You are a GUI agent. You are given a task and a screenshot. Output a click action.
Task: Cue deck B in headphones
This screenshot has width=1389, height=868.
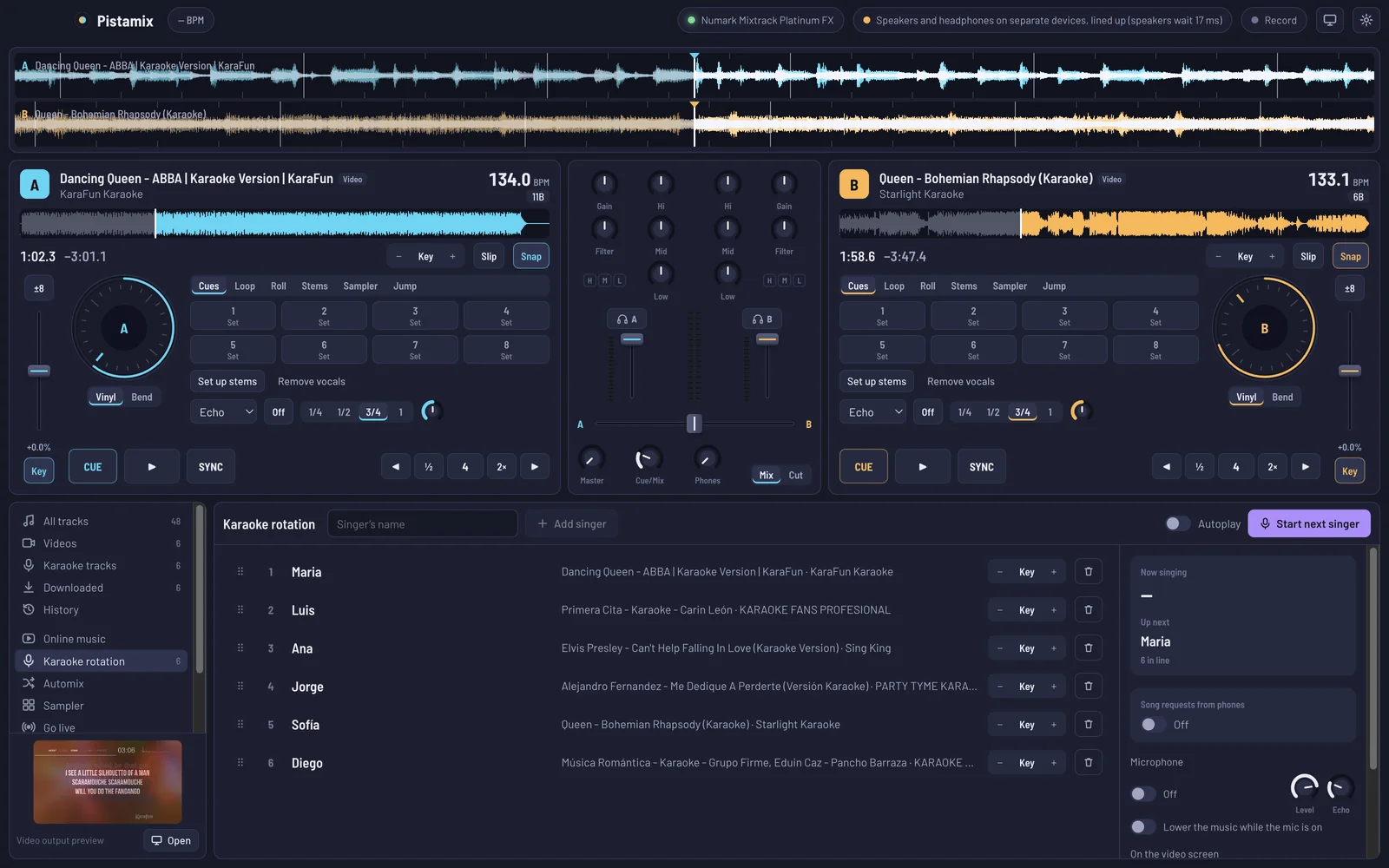[762, 319]
